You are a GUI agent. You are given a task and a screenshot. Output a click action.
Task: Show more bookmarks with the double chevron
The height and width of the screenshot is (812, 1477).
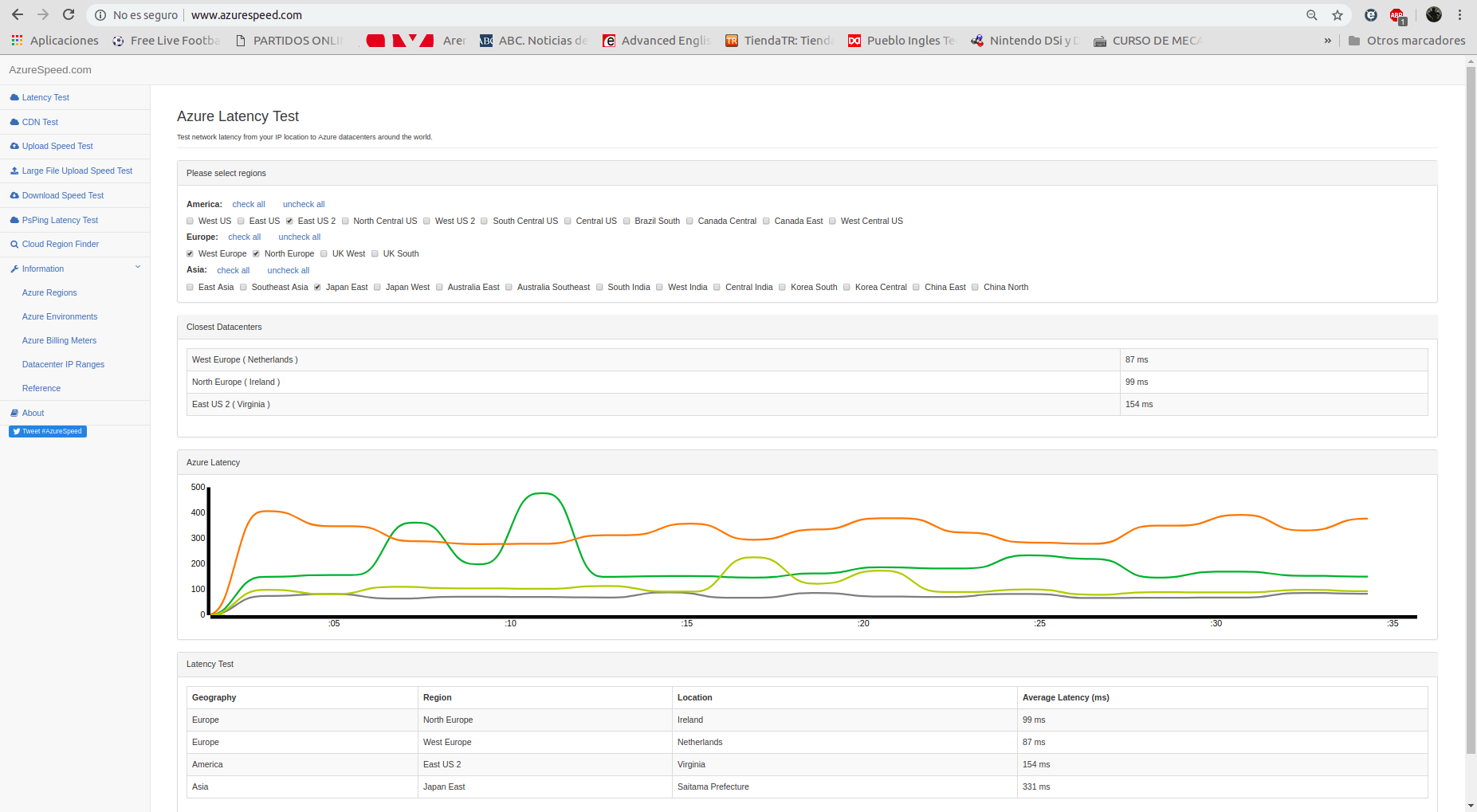pyautogui.click(x=1327, y=41)
